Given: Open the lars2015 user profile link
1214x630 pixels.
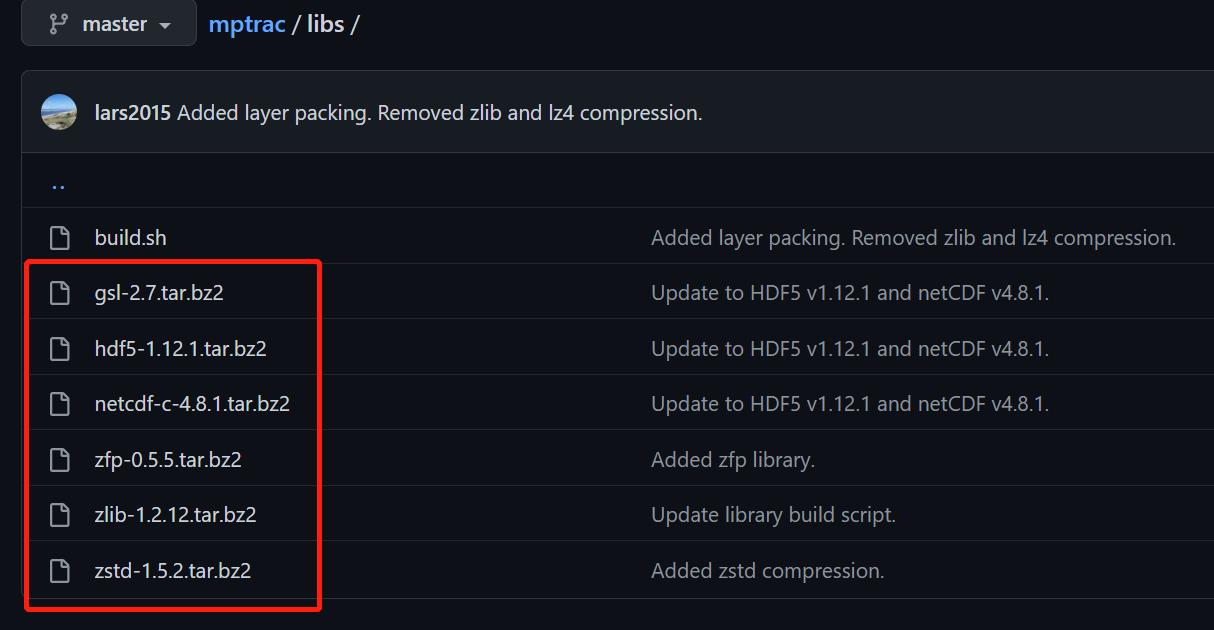Looking at the screenshot, I should pyautogui.click(x=133, y=113).
